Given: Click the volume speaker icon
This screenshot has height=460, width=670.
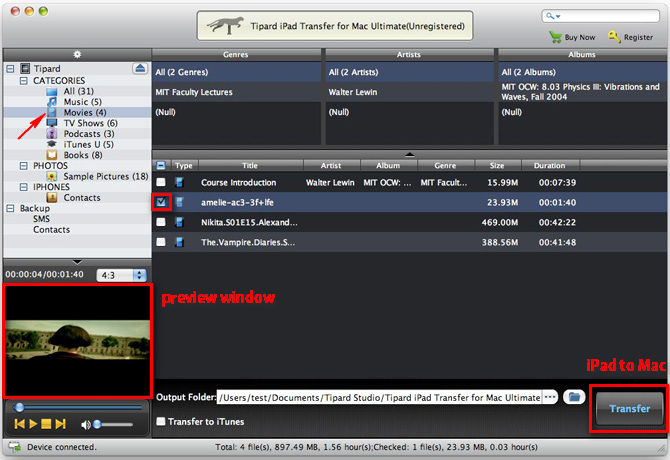Looking at the screenshot, I should [x=85, y=424].
